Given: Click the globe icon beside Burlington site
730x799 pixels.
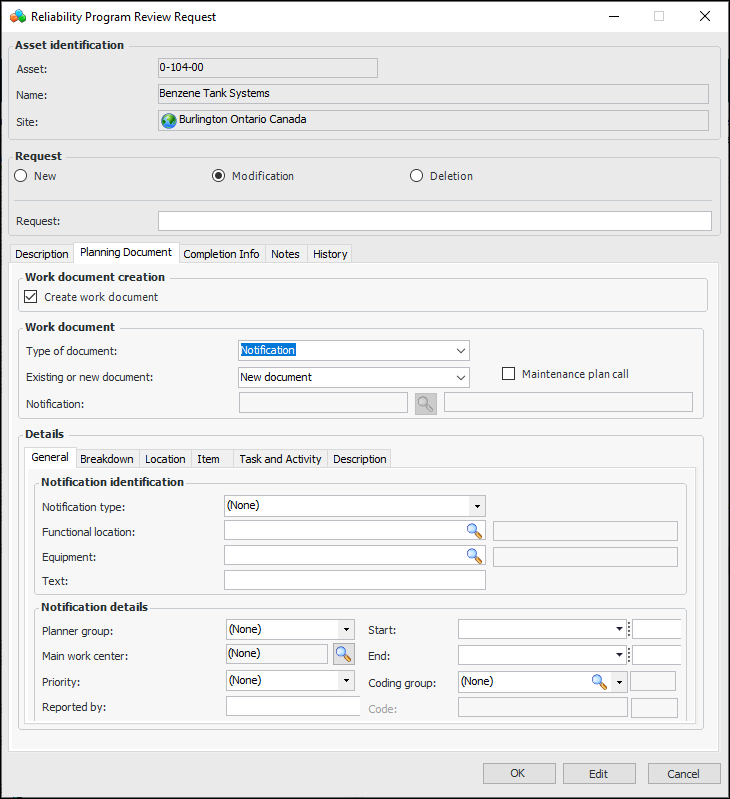Looking at the screenshot, I should point(169,120).
